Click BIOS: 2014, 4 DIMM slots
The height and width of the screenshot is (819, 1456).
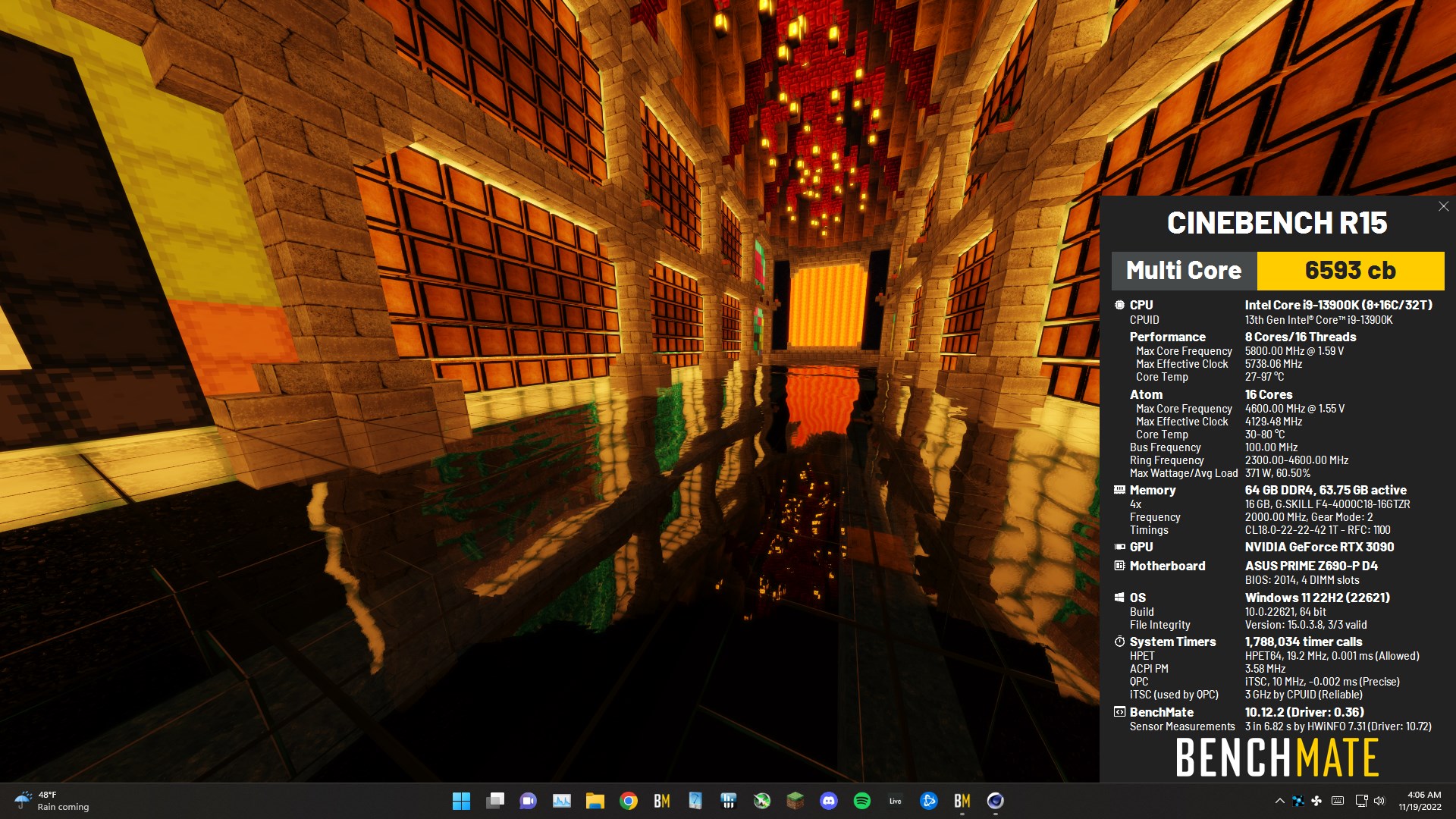1302,580
